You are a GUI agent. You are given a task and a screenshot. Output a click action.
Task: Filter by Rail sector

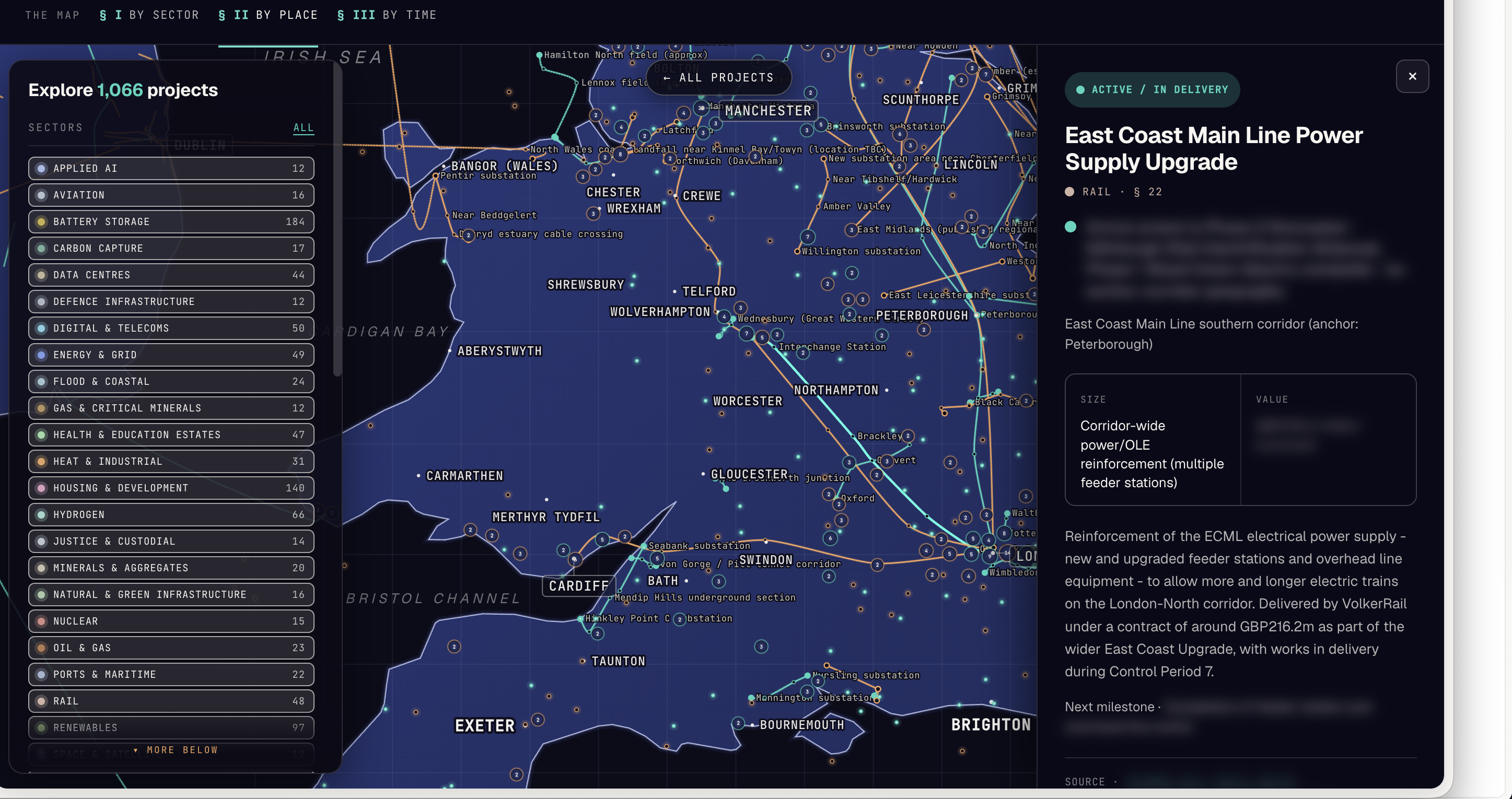pyautogui.click(x=171, y=701)
